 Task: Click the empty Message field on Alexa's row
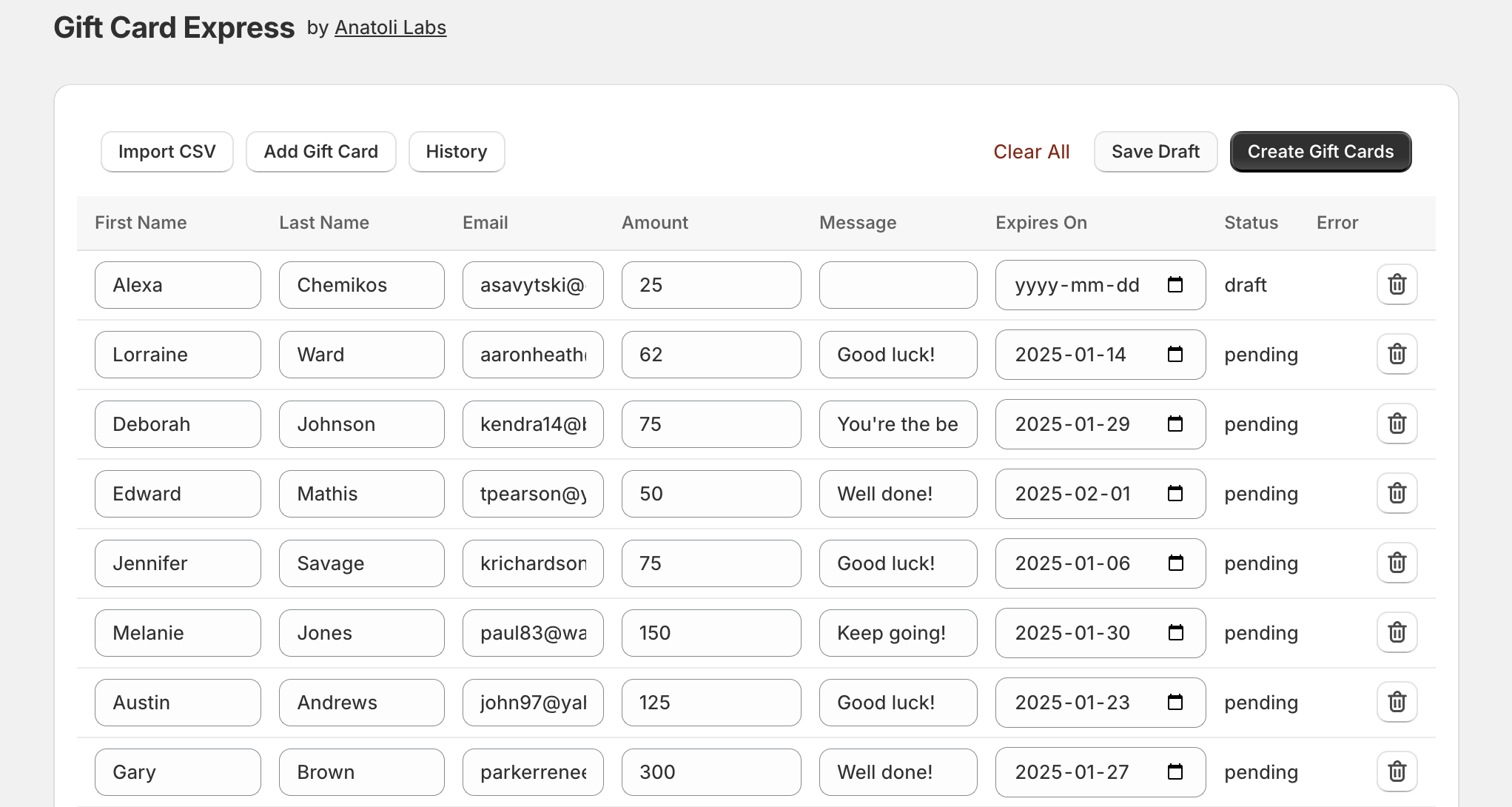[x=898, y=284]
